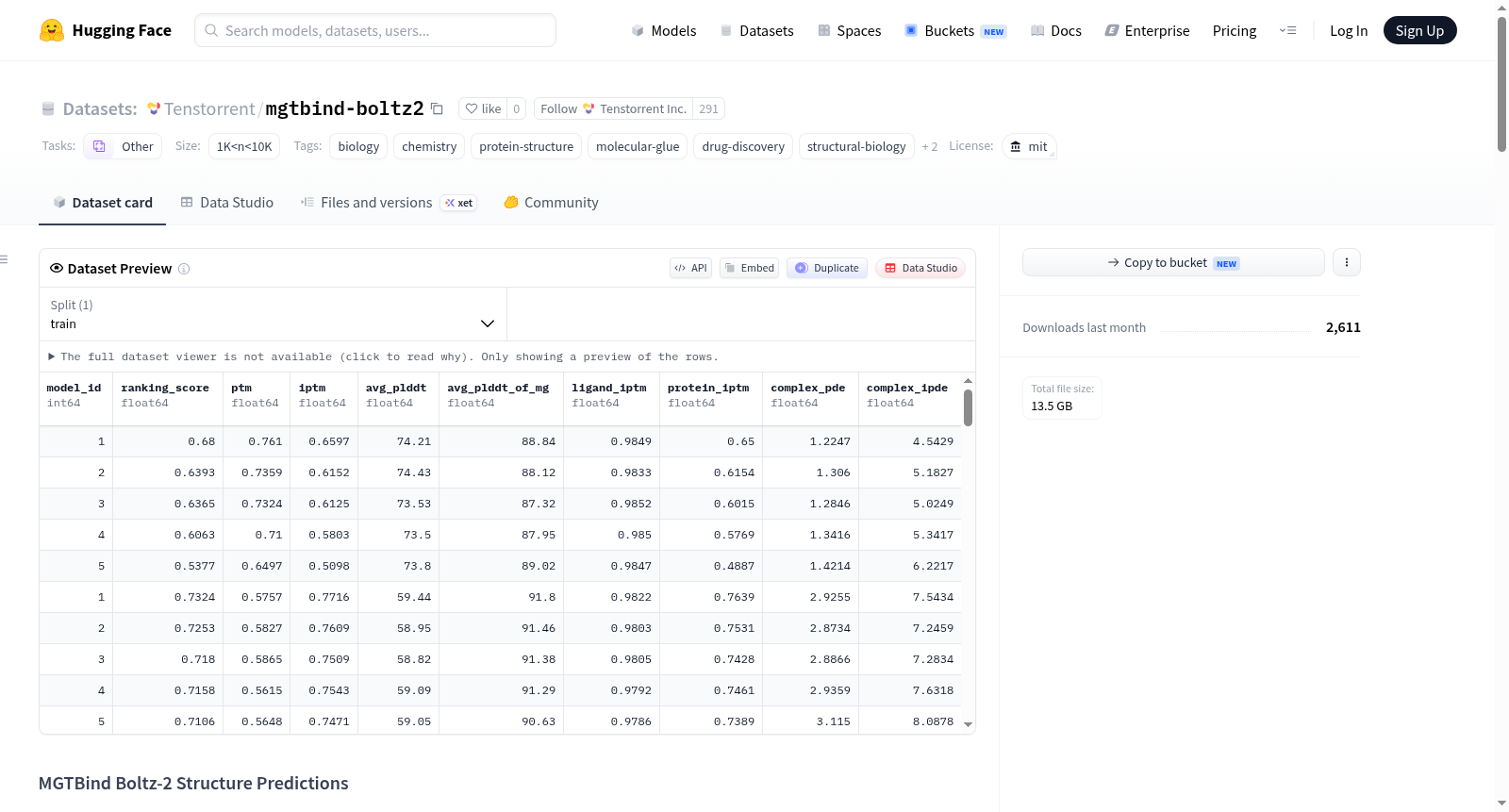Click the molecular-glue tag
This screenshot has height=812, width=1509.
(638, 146)
